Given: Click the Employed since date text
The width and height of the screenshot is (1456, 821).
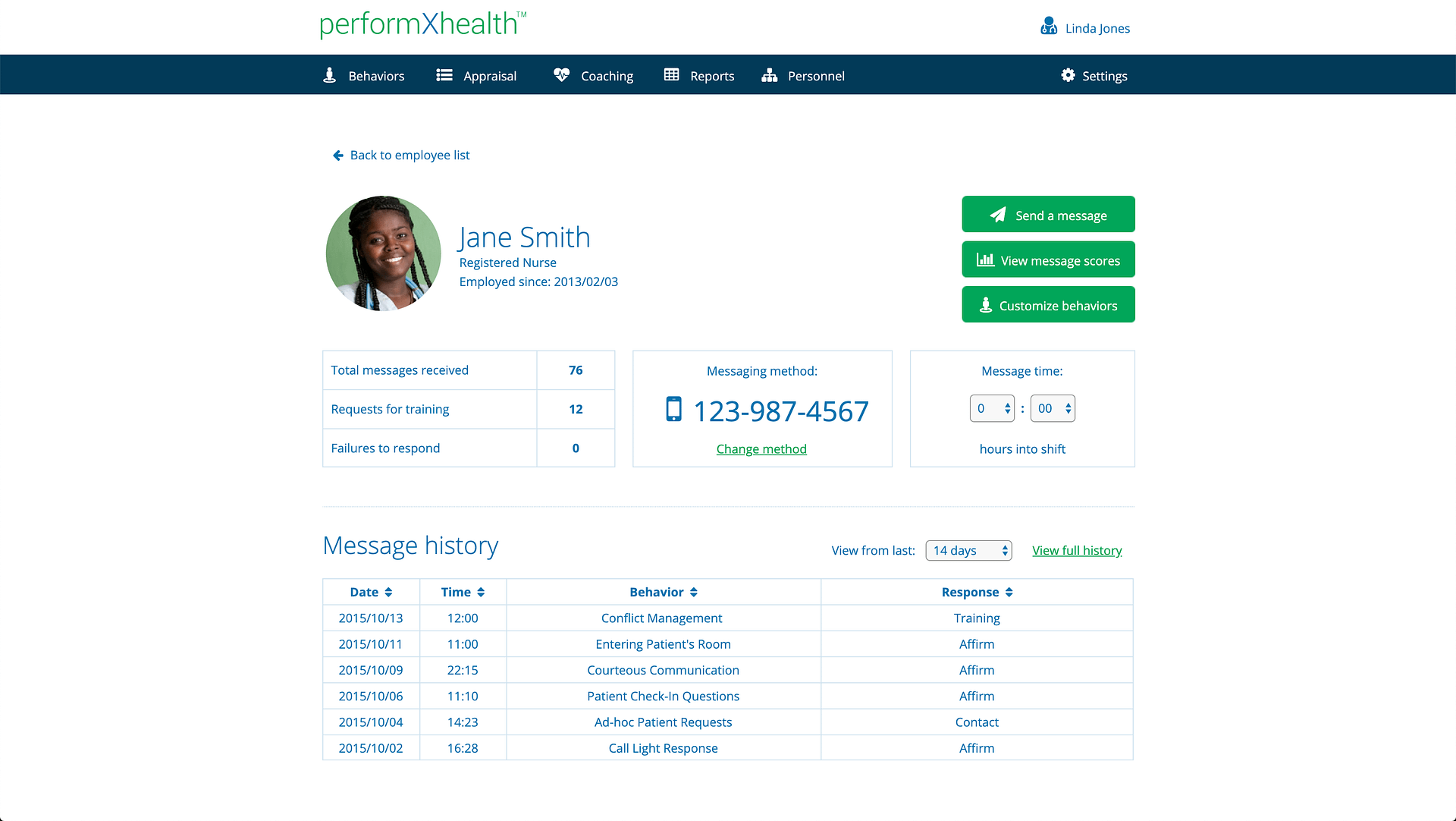Looking at the screenshot, I should [538, 282].
